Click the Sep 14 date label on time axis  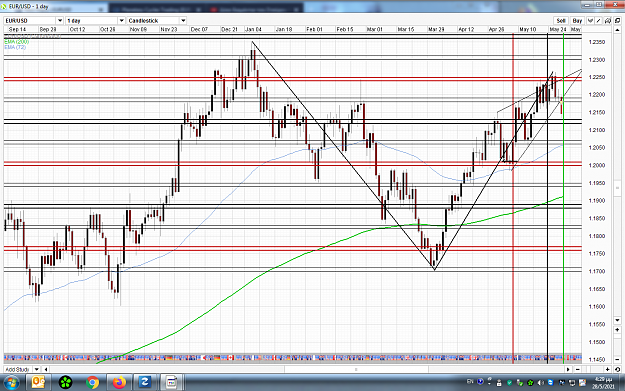click(x=17, y=29)
